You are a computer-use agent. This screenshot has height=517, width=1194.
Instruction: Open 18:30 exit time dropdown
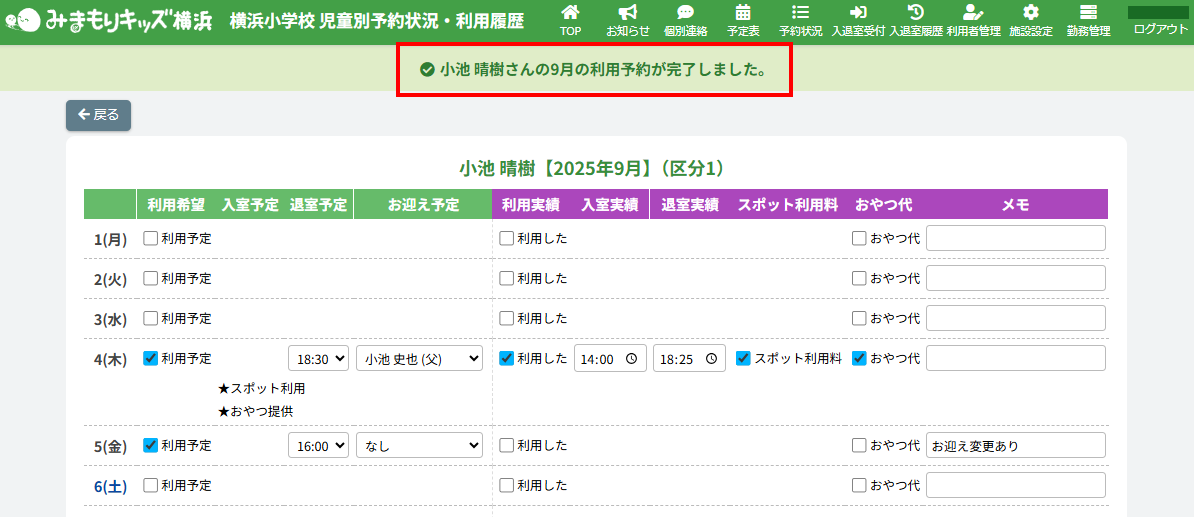318,359
